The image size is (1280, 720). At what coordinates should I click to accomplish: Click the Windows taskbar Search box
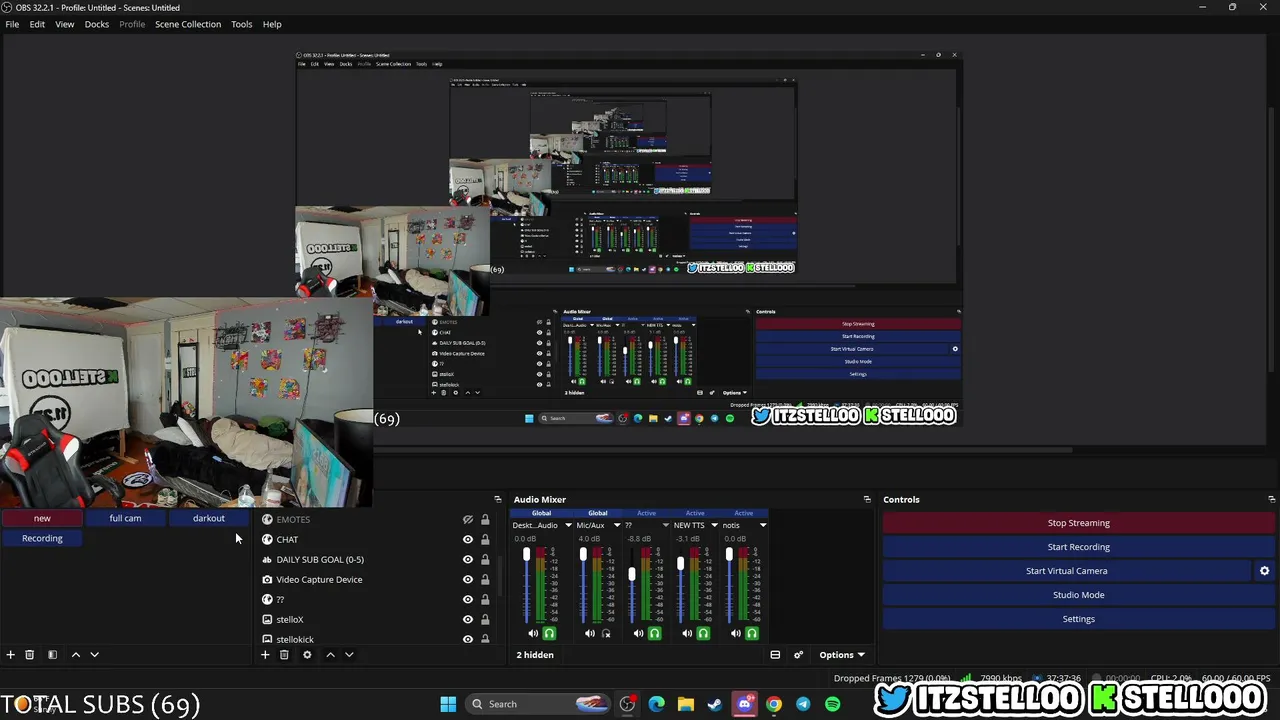pos(537,704)
